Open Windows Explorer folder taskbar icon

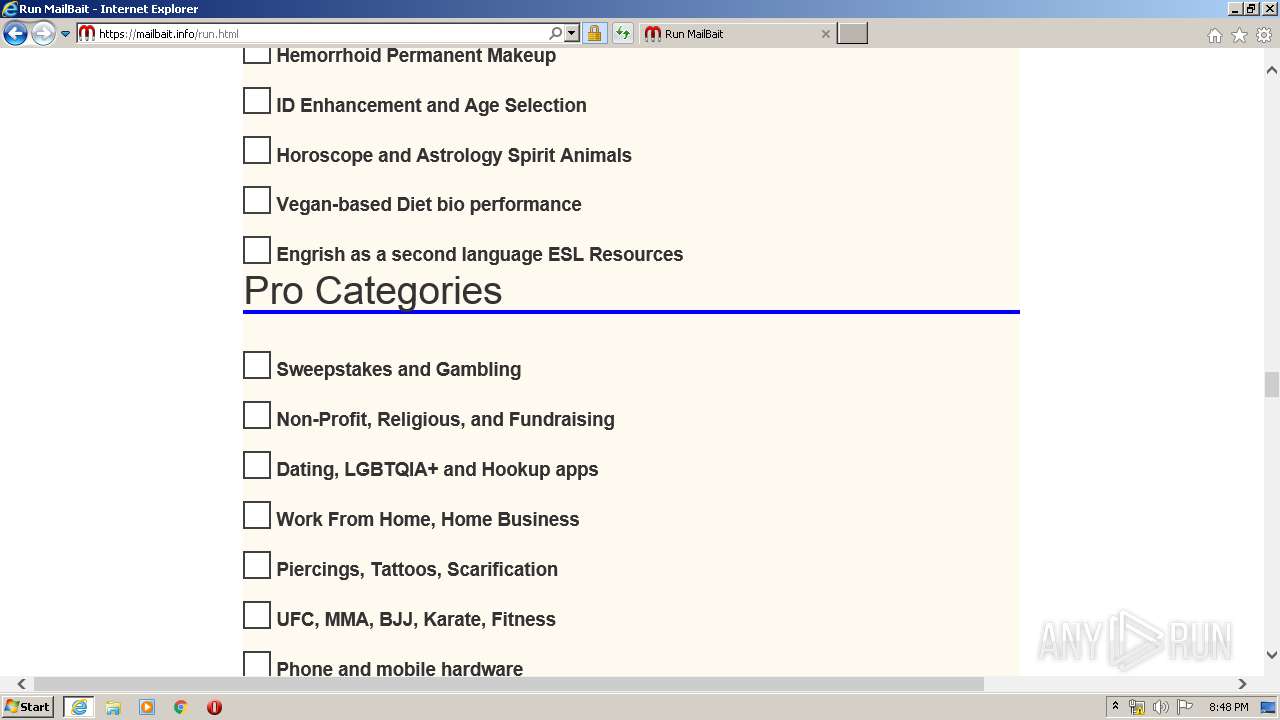click(113, 707)
